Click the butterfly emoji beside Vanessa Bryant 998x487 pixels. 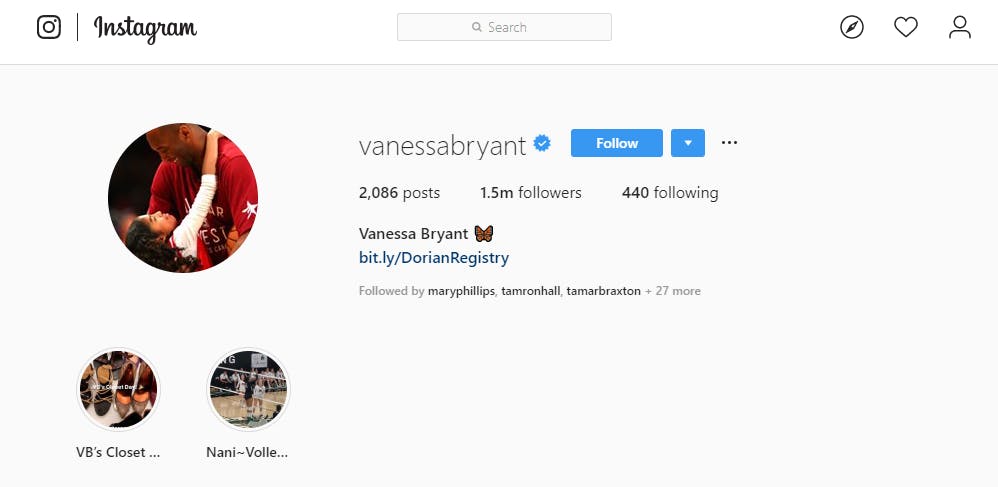484,234
